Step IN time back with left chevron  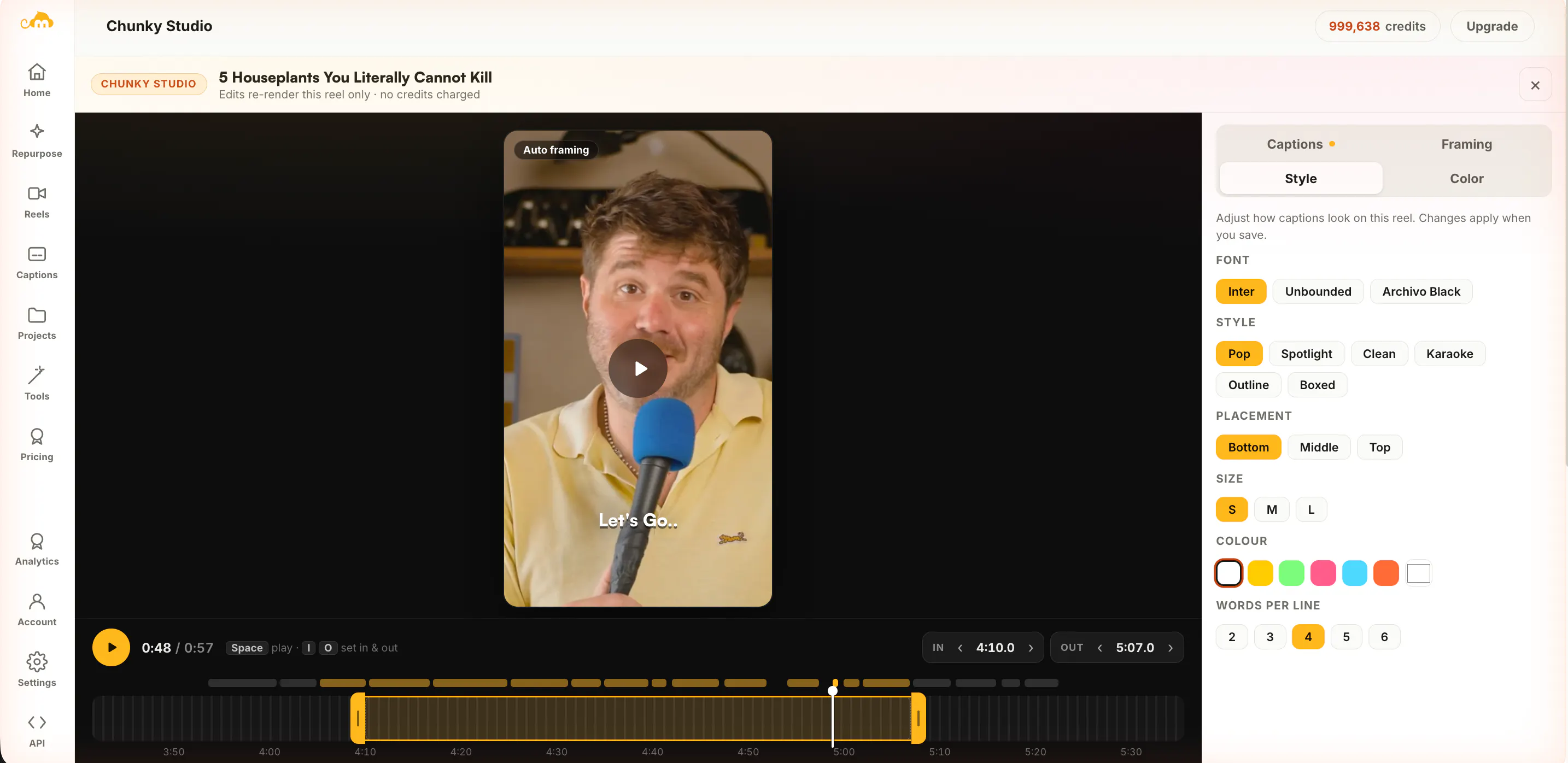[x=960, y=648]
